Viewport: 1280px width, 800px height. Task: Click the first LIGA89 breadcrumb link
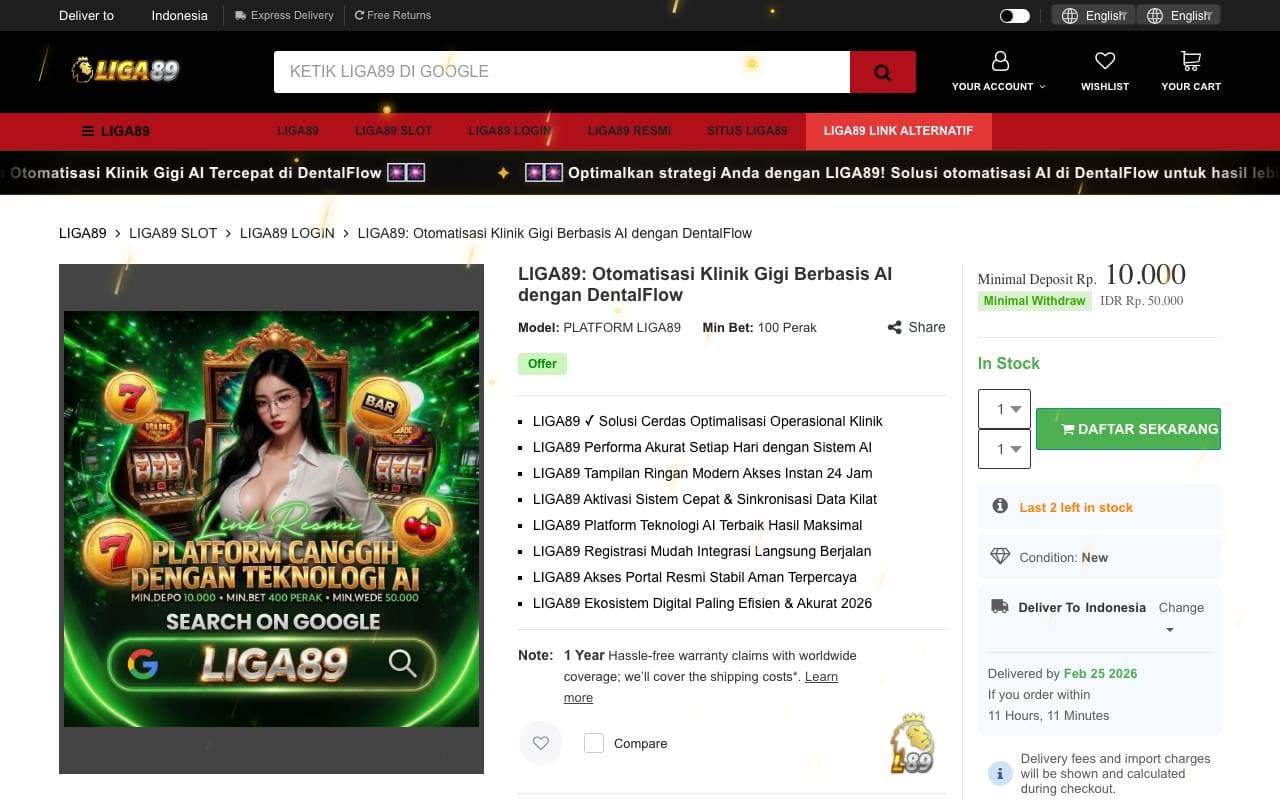tap(82, 233)
